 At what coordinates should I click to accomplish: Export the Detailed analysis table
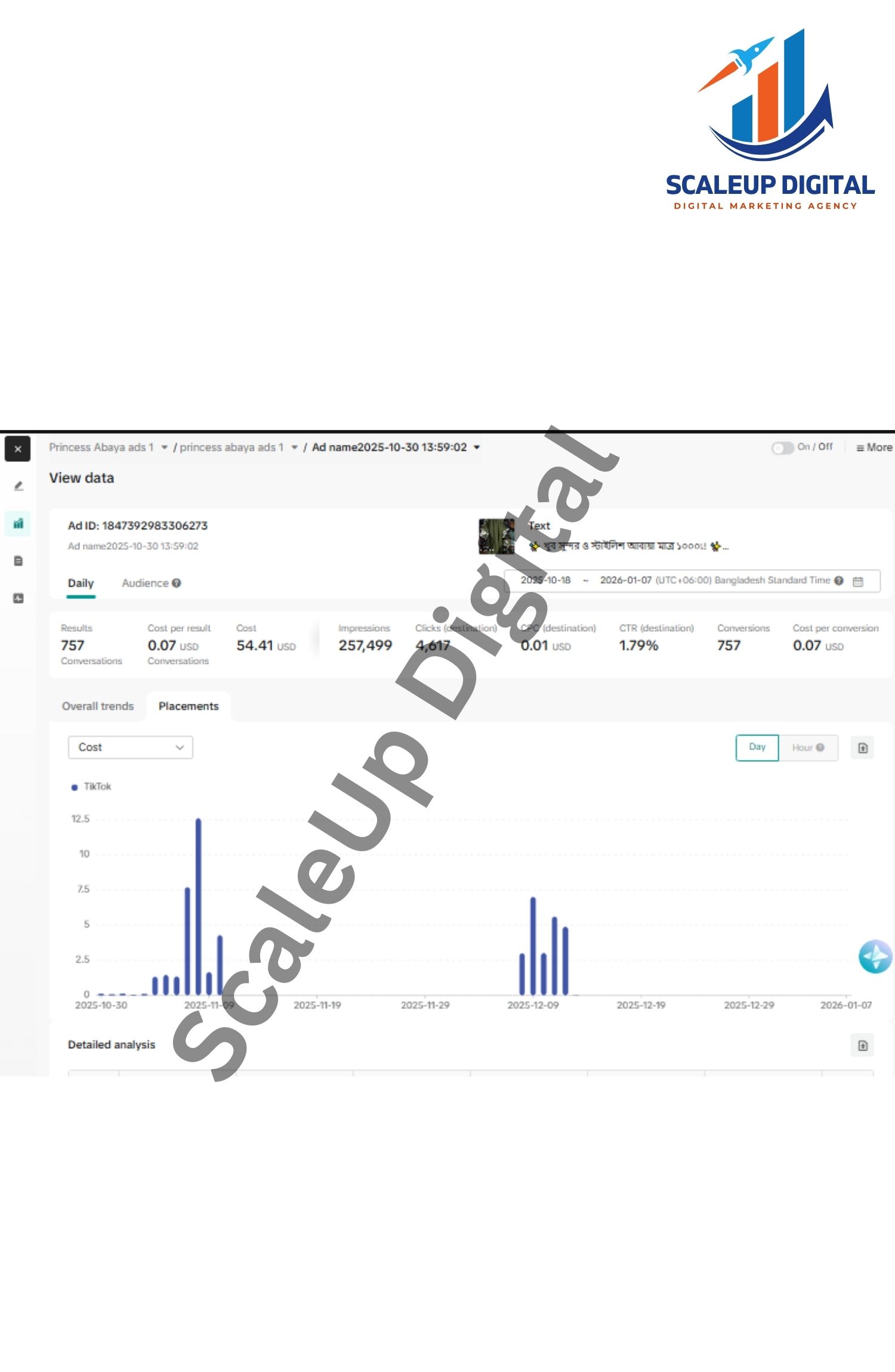pyautogui.click(x=862, y=1045)
